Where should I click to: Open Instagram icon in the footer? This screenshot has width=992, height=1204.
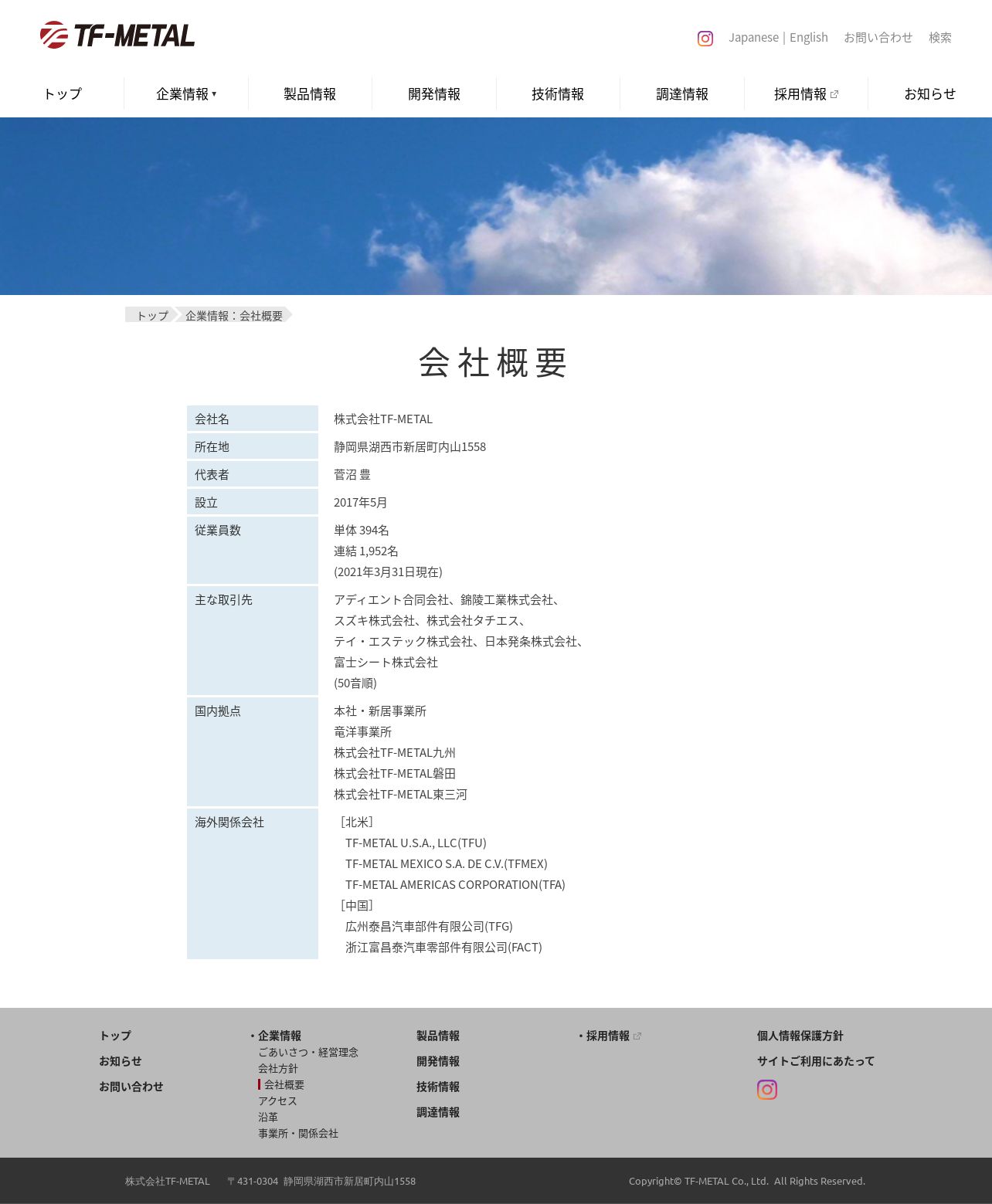(767, 1090)
